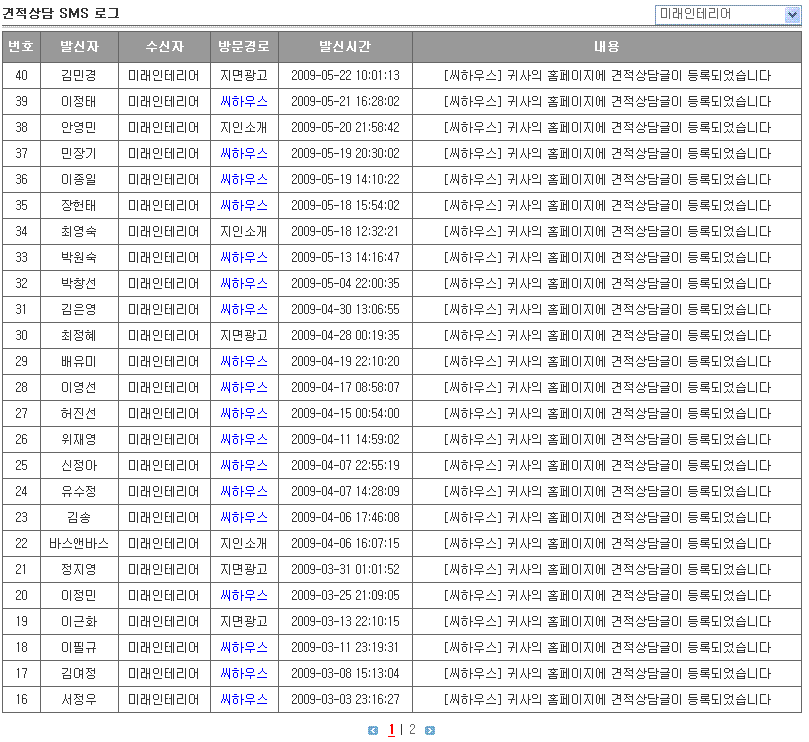
Task: Click 씨하우스 link in row 39
Action: (x=244, y=101)
